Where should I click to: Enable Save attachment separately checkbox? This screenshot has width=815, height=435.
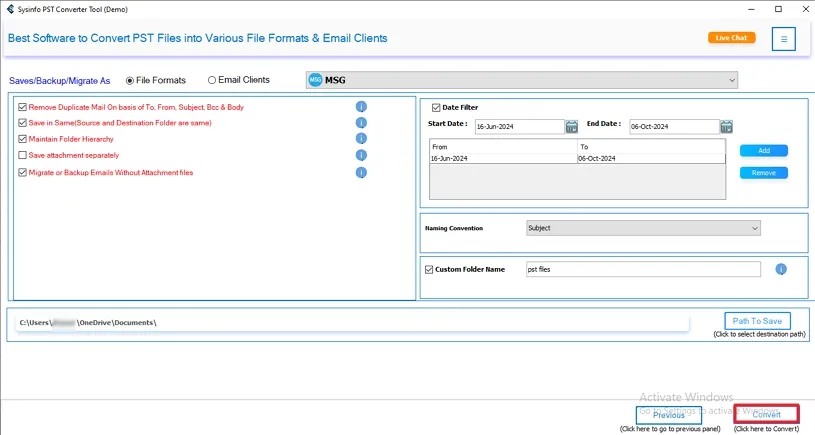pyautogui.click(x=23, y=155)
